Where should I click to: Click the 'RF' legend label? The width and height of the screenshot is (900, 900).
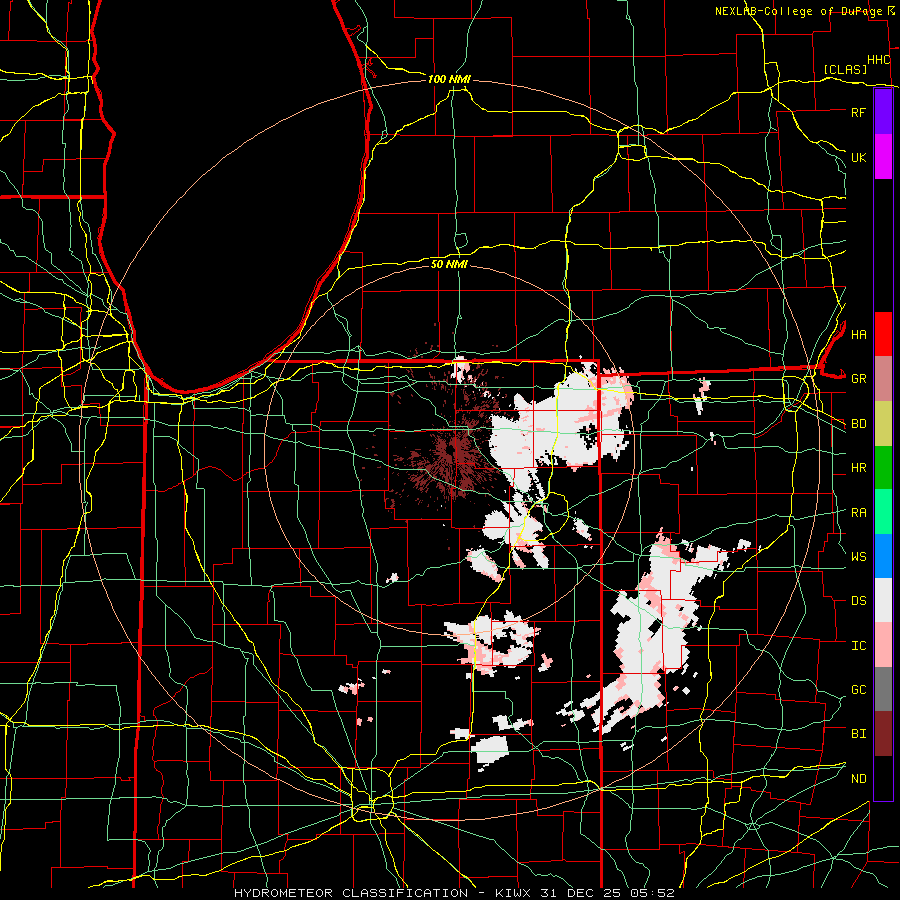(858, 112)
